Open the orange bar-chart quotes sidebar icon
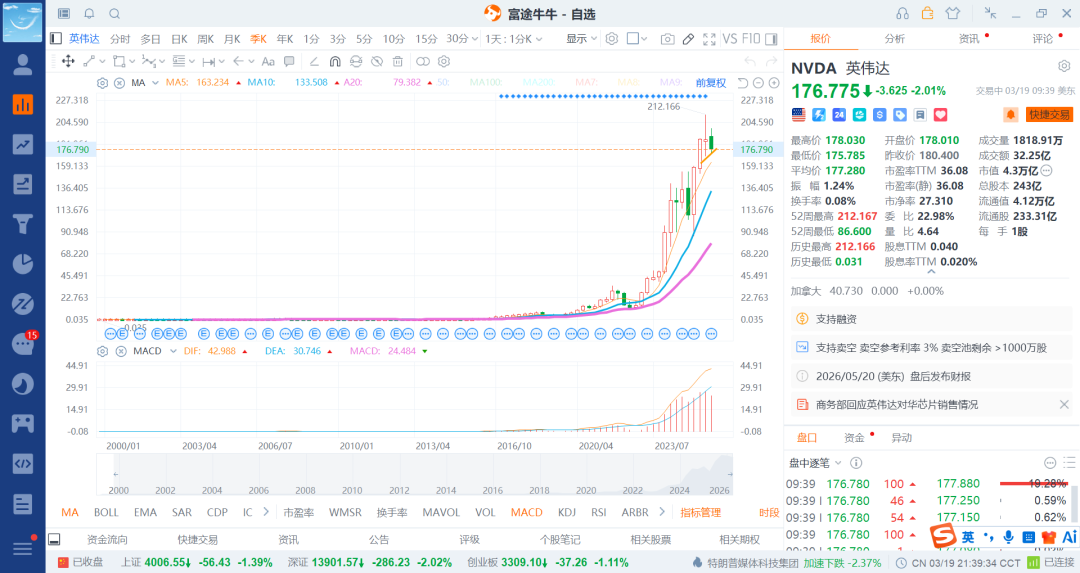 (23, 104)
